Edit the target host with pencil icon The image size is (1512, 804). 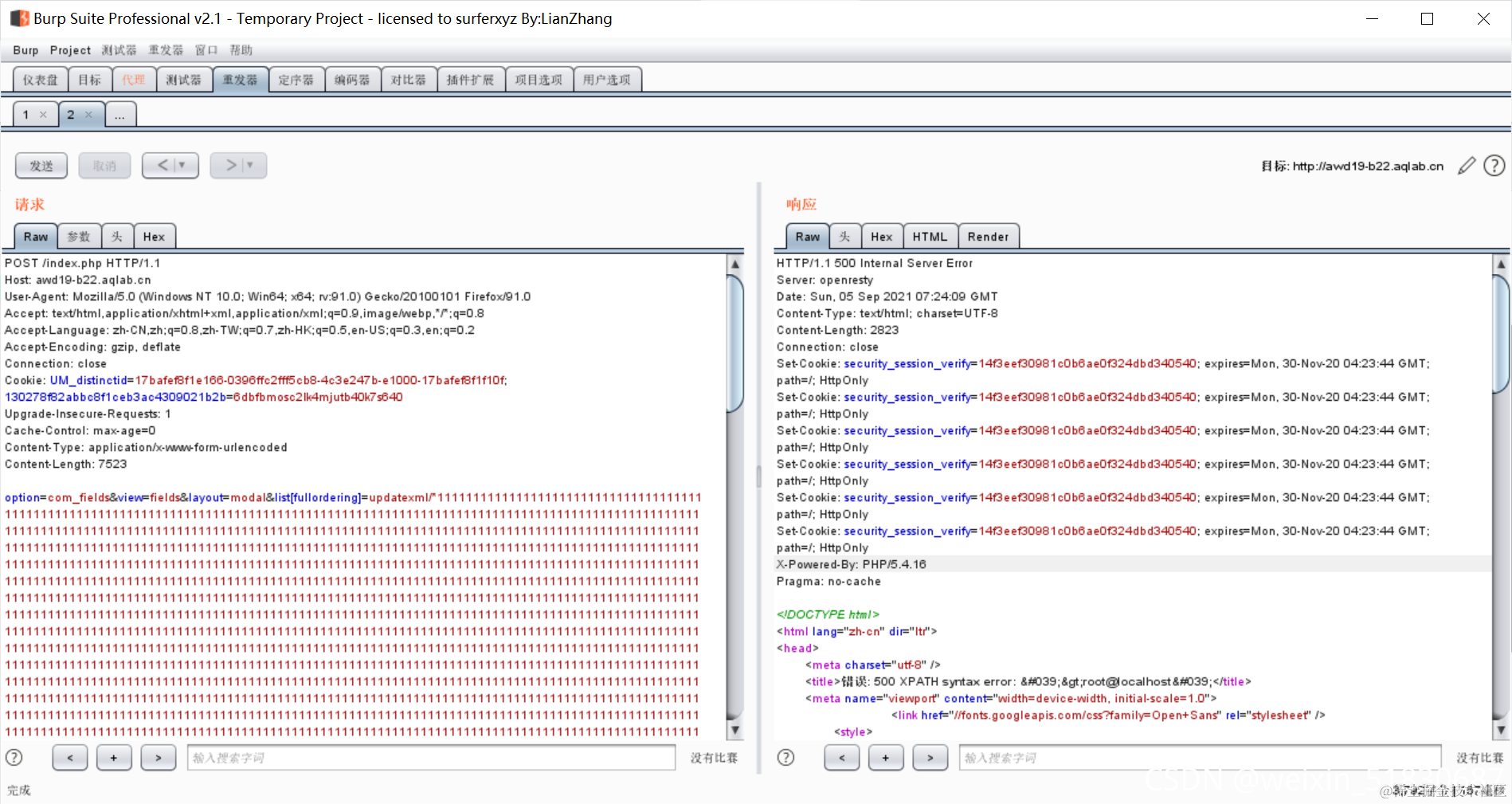tap(1467, 166)
